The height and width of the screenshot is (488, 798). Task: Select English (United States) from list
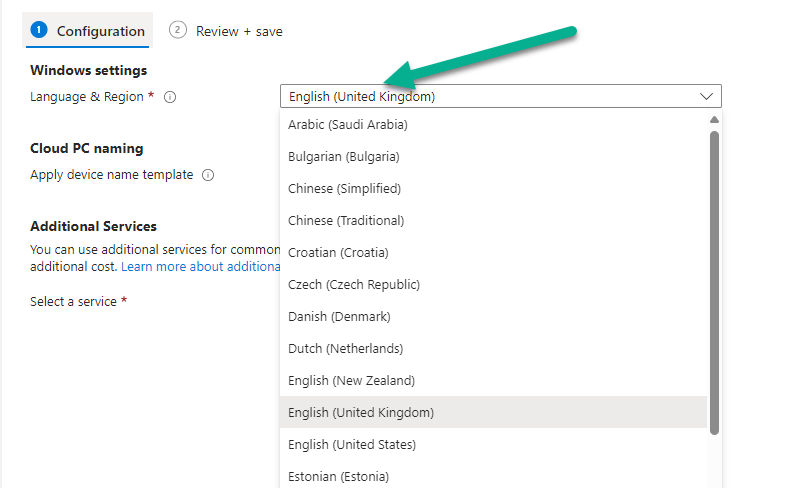(x=352, y=445)
